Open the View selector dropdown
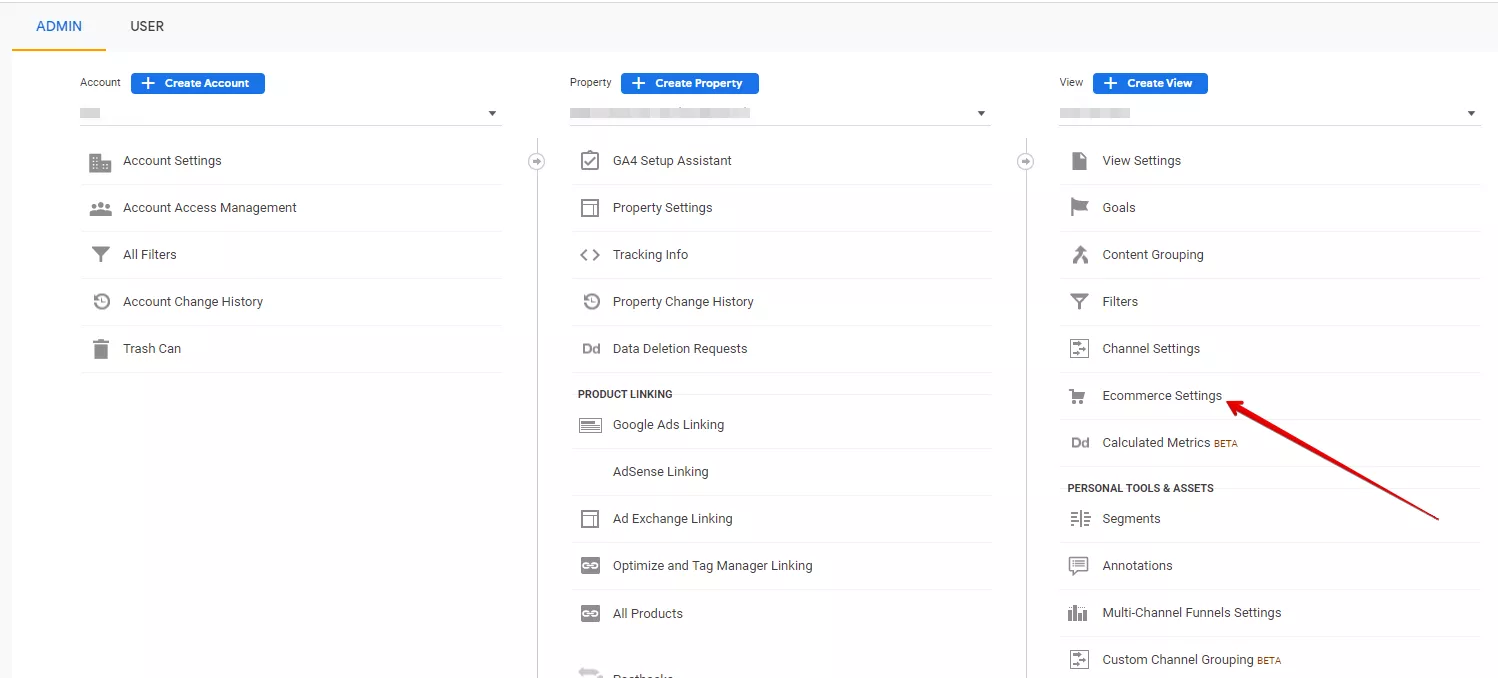 tap(1269, 114)
